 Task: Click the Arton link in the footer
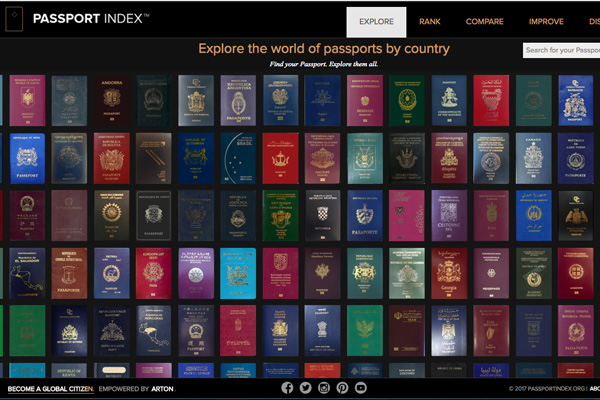(x=161, y=388)
